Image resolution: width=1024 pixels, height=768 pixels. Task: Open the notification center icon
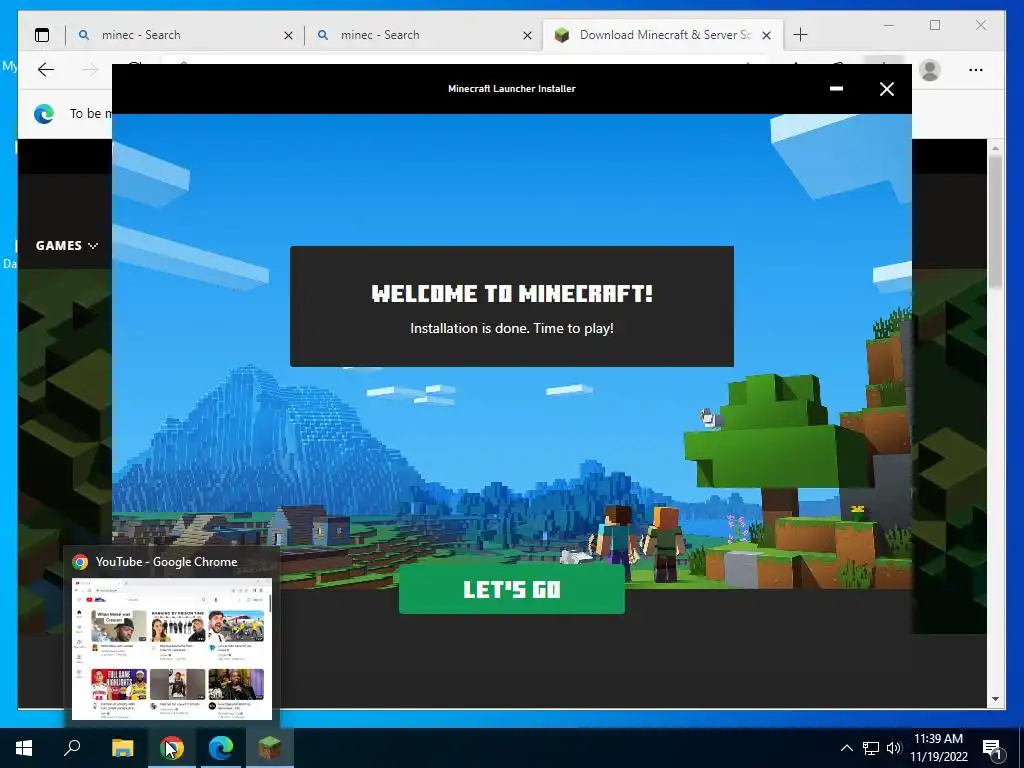993,748
